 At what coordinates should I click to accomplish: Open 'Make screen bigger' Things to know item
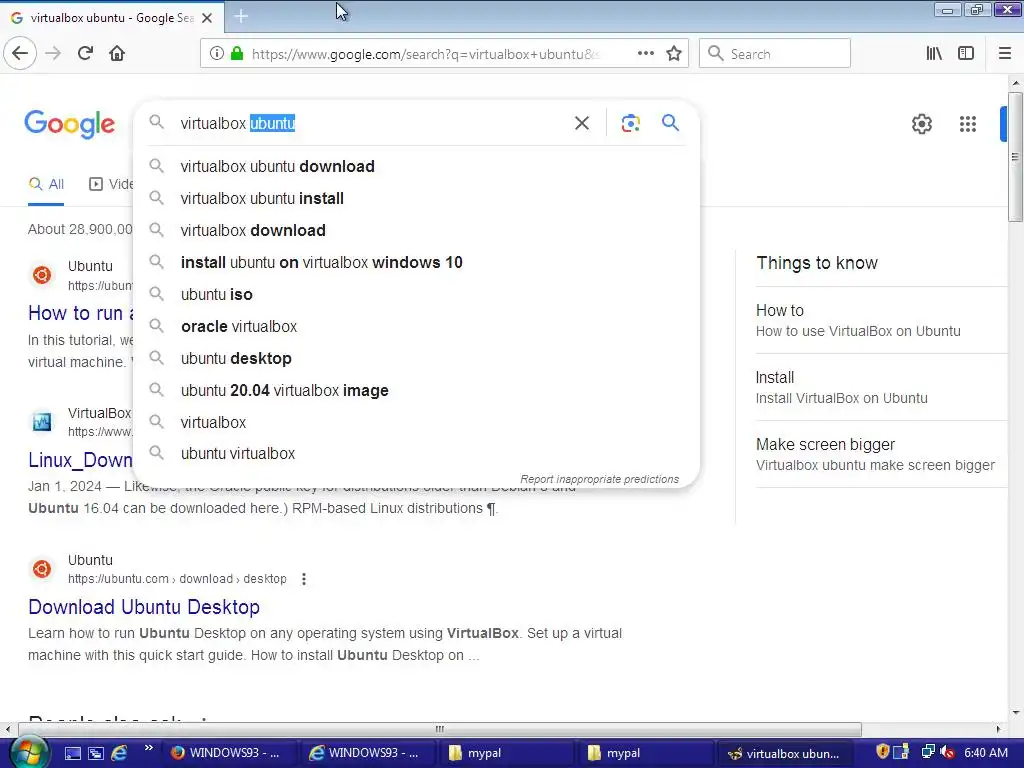tap(875, 455)
